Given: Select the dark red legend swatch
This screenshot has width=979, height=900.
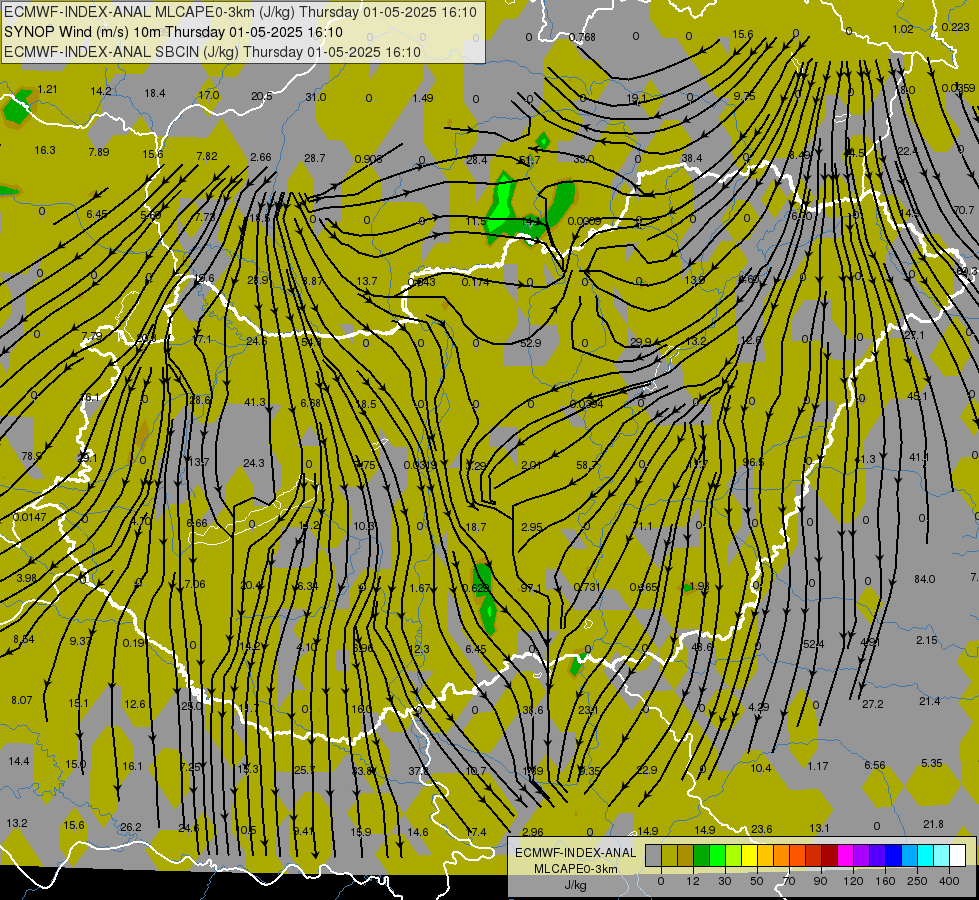Looking at the screenshot, I should coord(829,856).
